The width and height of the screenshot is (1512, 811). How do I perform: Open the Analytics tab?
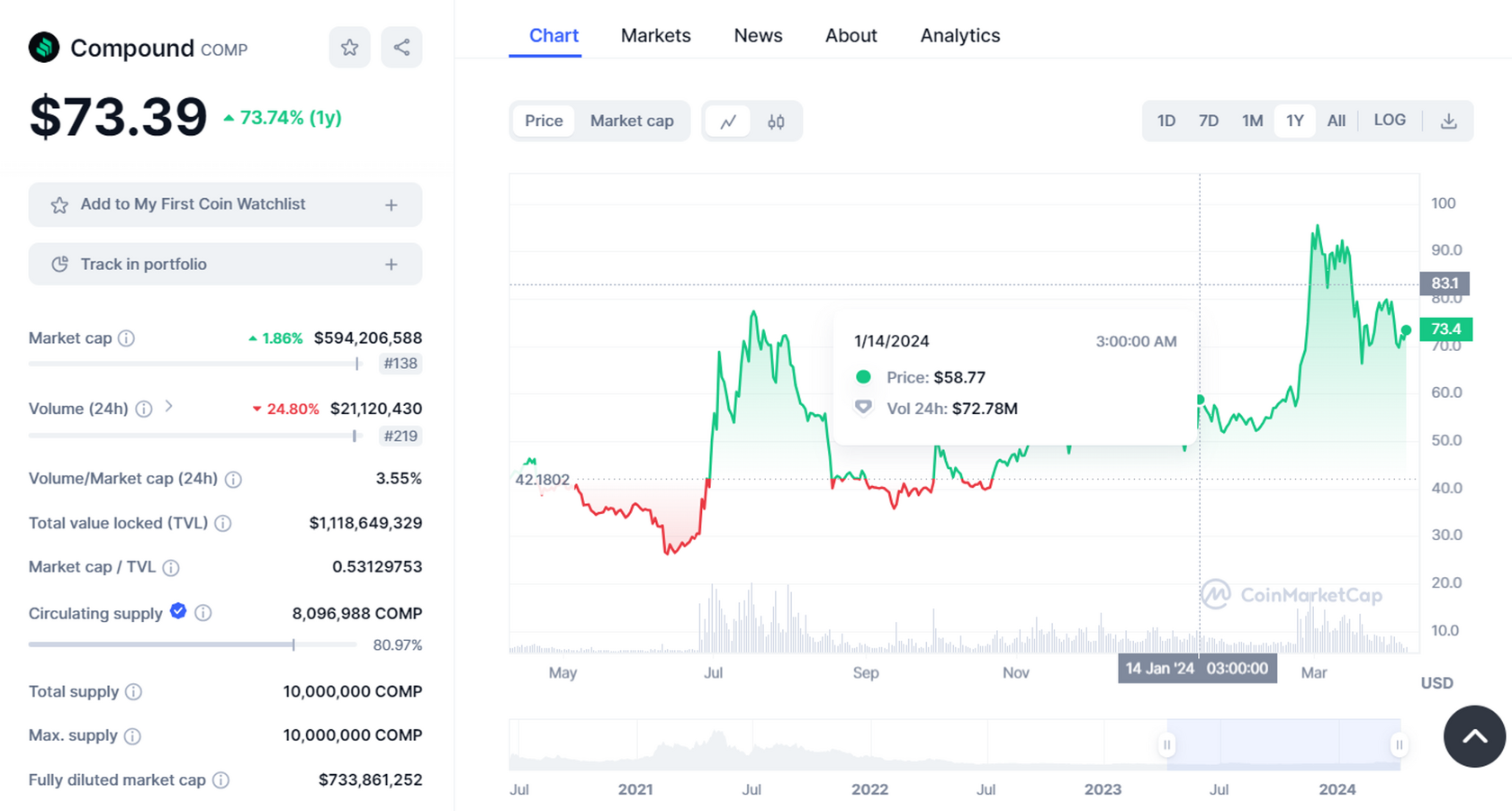coord(959,35)
